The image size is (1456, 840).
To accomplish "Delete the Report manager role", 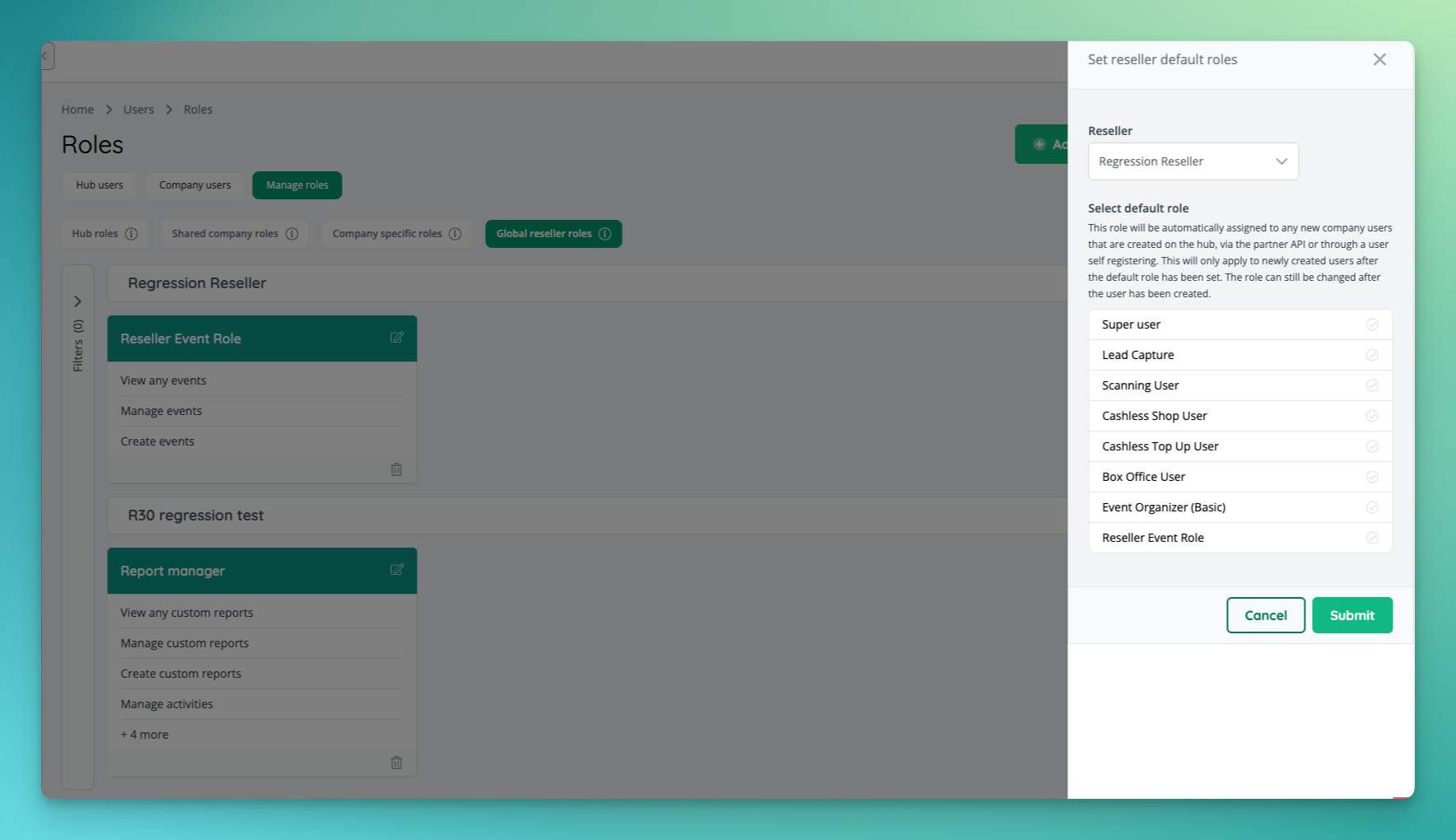I will point(396,763).
